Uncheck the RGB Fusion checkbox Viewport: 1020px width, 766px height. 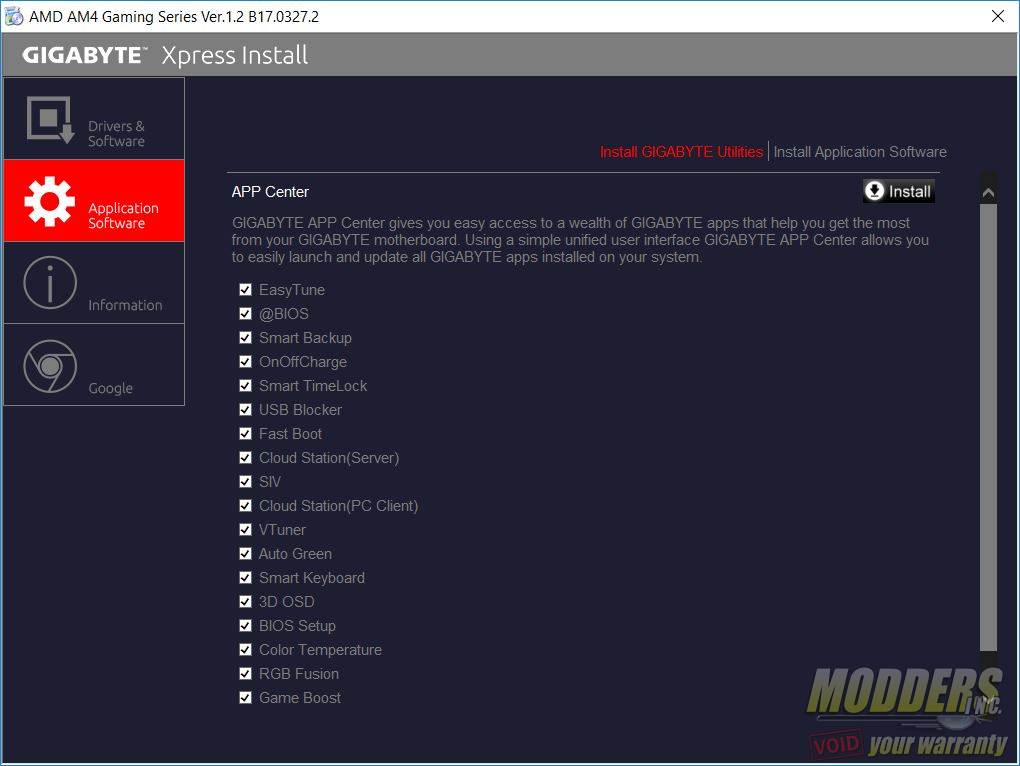pos(245,674)
